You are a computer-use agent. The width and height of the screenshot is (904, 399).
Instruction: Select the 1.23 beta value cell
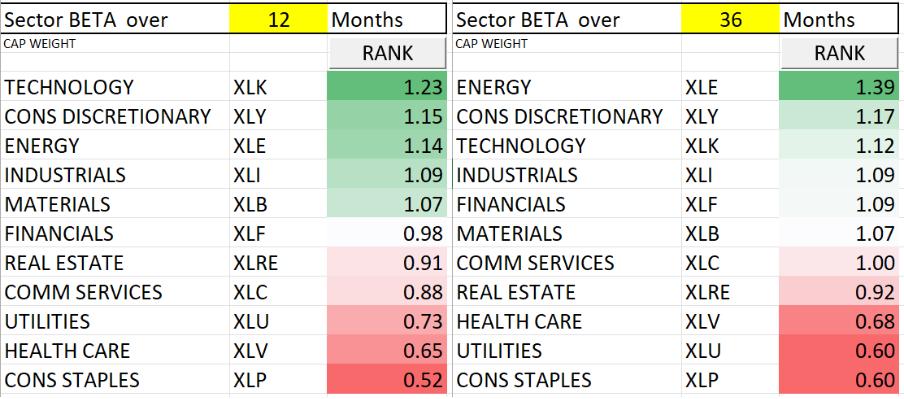tap(387, 87)
